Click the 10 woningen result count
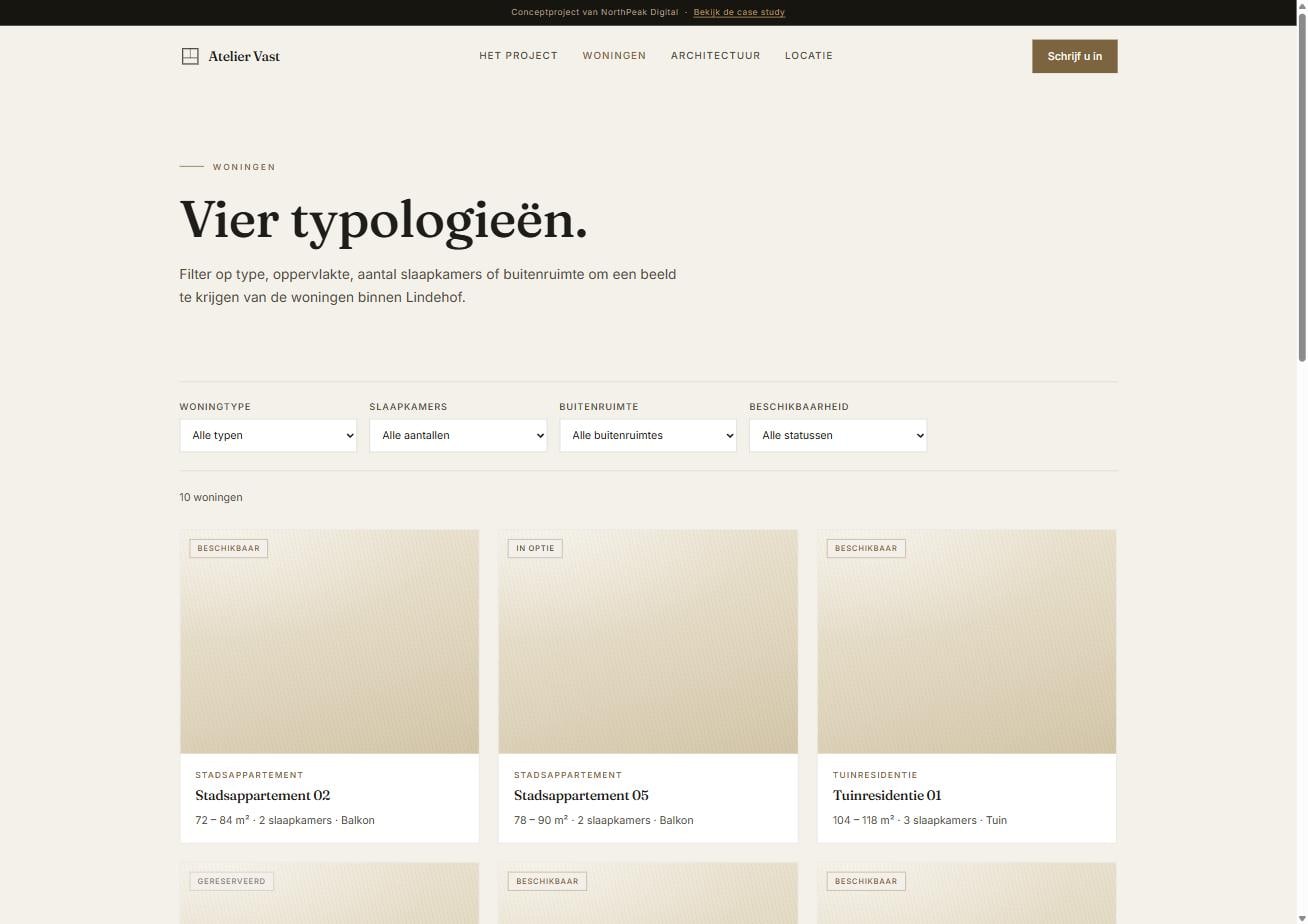Image resolution: width=1308 pixels, height=924 pixels. [x=211, y=497]
